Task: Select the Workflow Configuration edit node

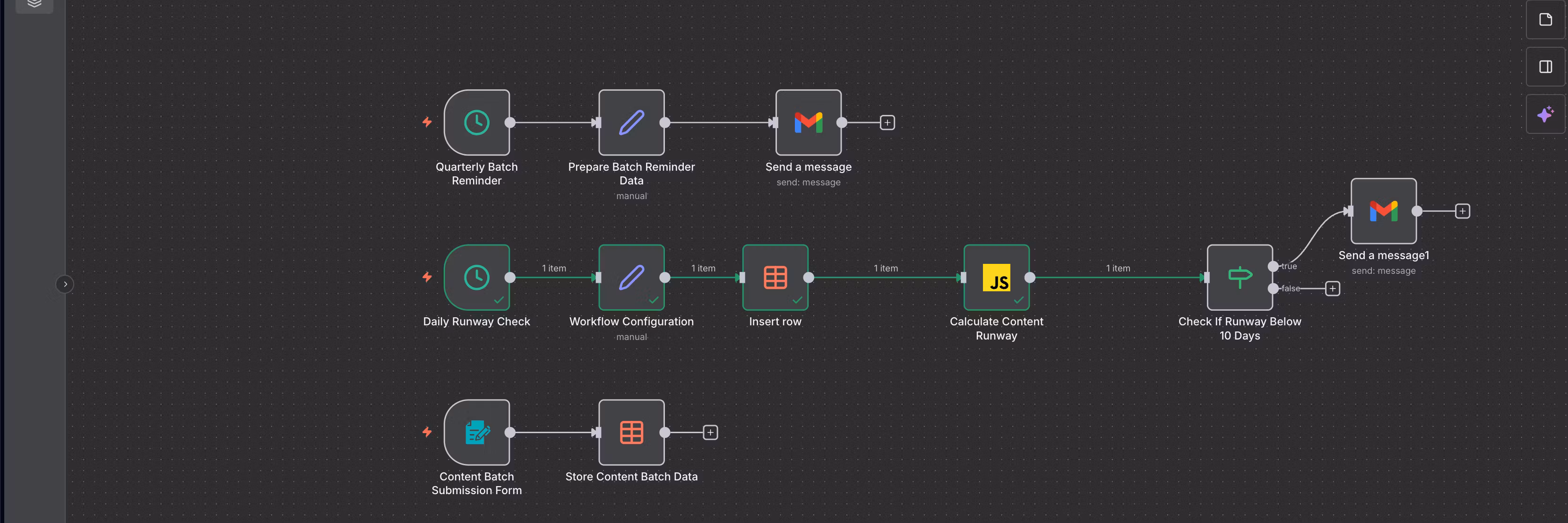Action: 631,278
